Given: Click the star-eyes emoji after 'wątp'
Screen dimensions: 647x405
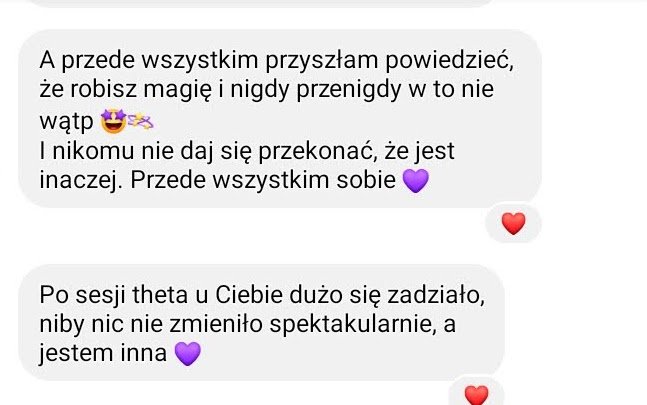Looking at the screenshot, I should click(113, 121).
